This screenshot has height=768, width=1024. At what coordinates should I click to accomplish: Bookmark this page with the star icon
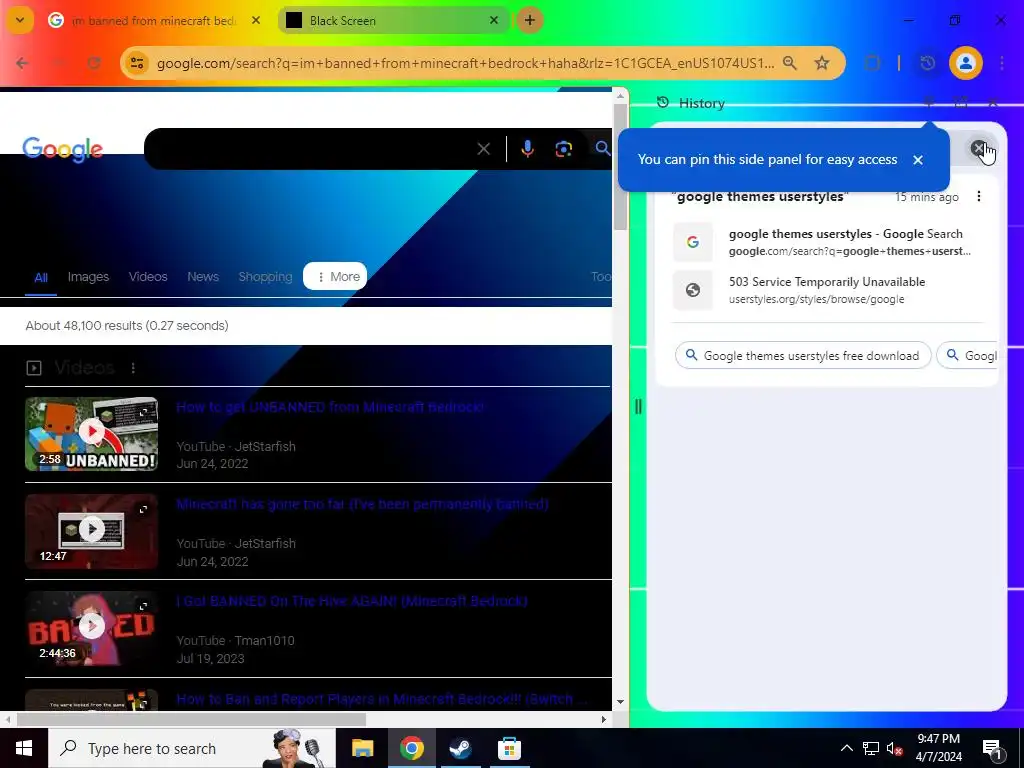(x=822, y=63)
